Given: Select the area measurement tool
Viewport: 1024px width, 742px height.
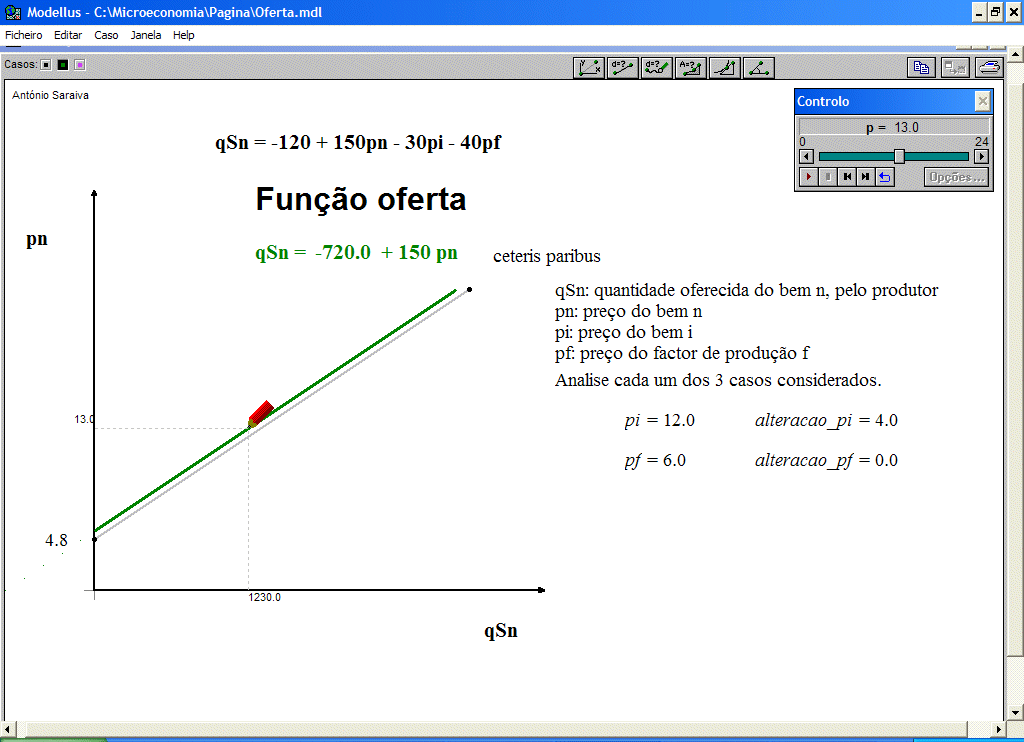Looking at the screenshot, I should pos(691,68).
